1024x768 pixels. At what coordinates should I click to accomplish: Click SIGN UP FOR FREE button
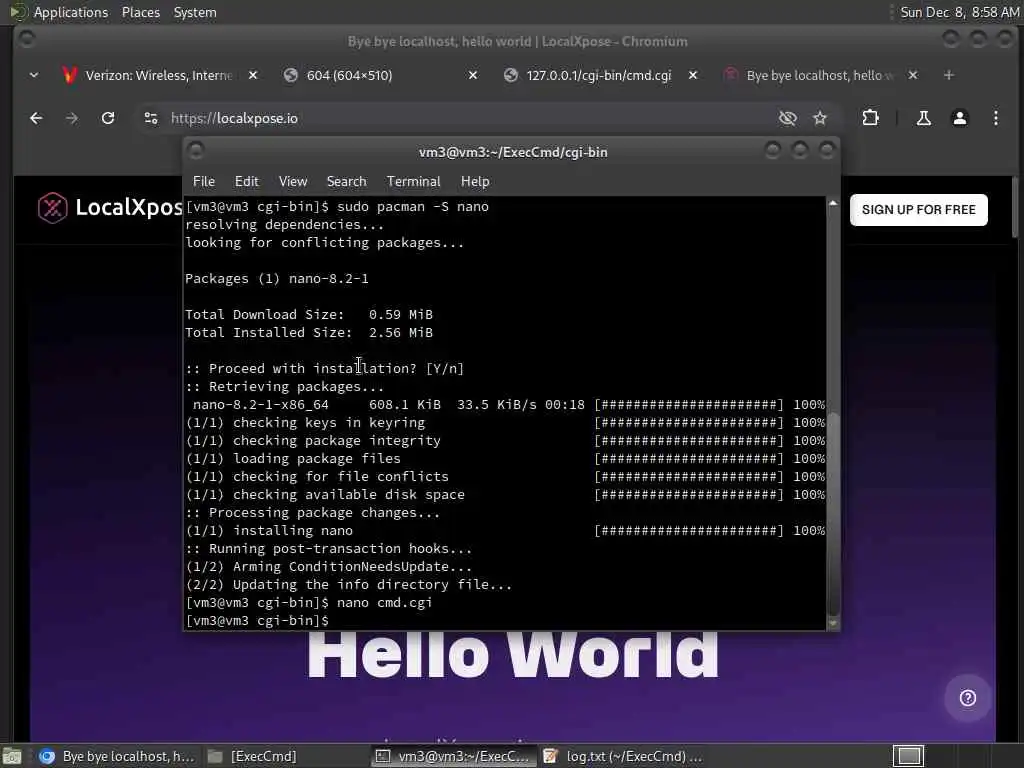click(918, 210)
